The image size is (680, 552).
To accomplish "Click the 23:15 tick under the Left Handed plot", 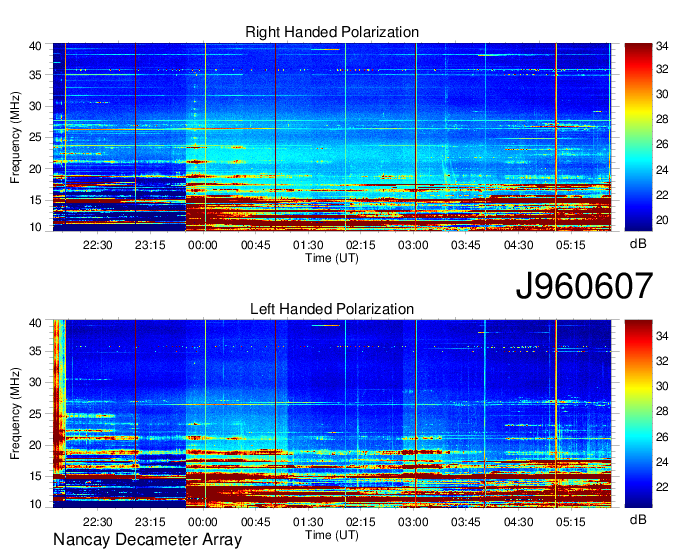I will 150,522.
